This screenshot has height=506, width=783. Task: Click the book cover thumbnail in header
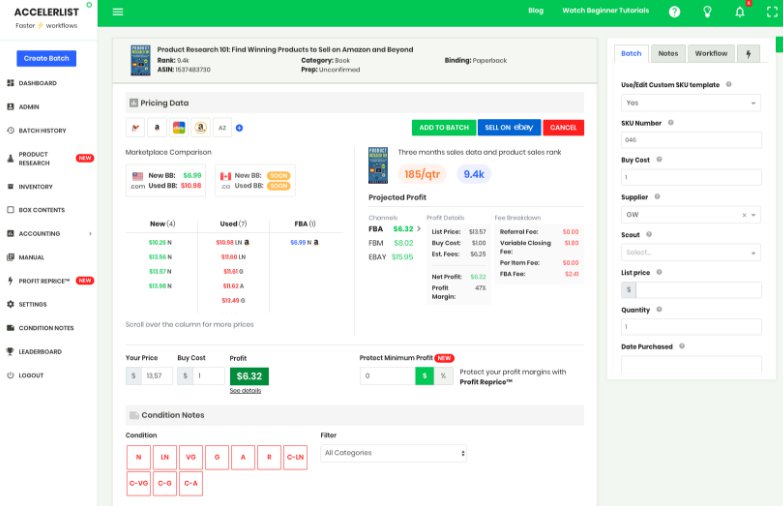point(140,60)
